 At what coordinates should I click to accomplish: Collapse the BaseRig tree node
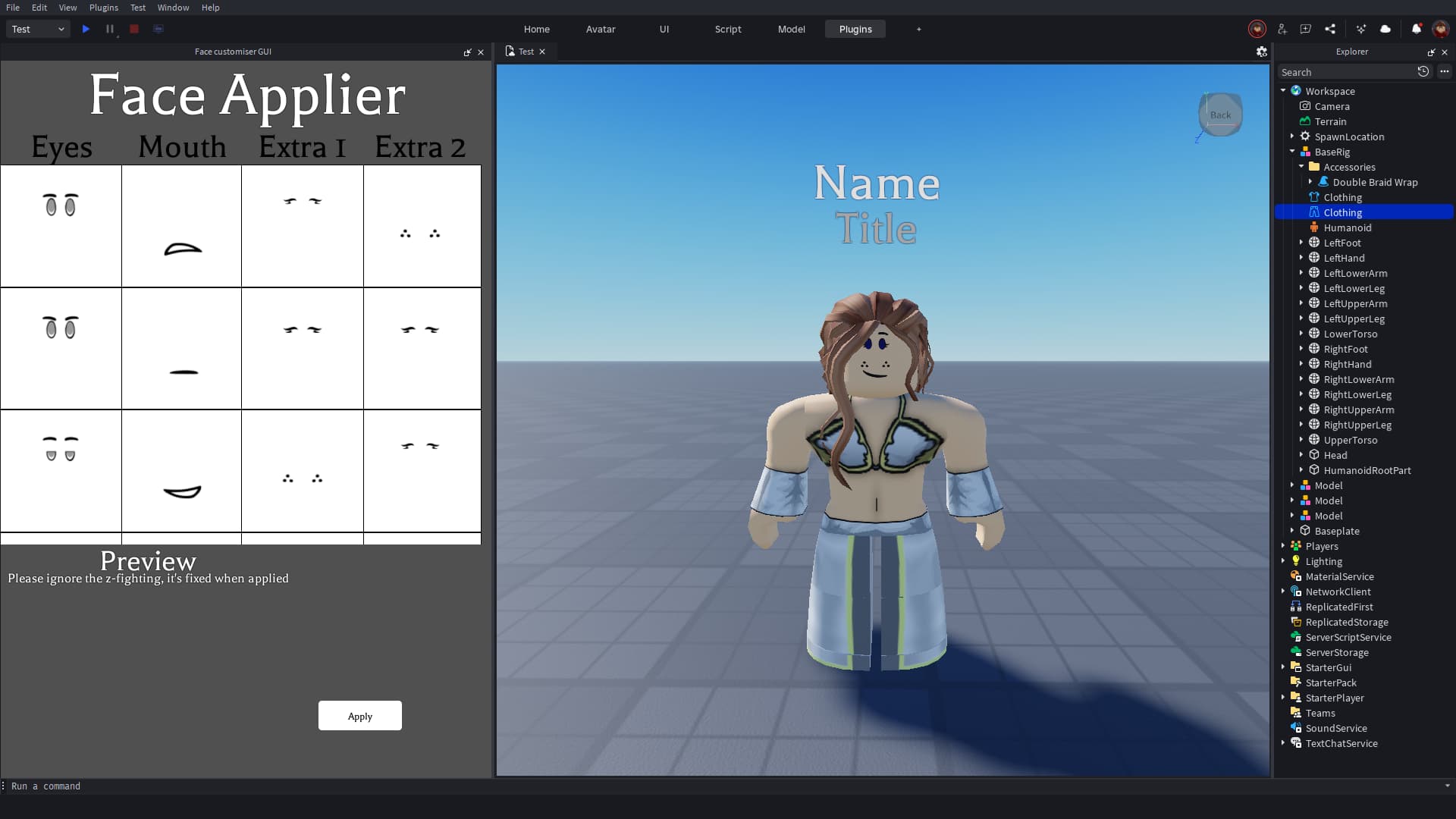coord(1292,152)
